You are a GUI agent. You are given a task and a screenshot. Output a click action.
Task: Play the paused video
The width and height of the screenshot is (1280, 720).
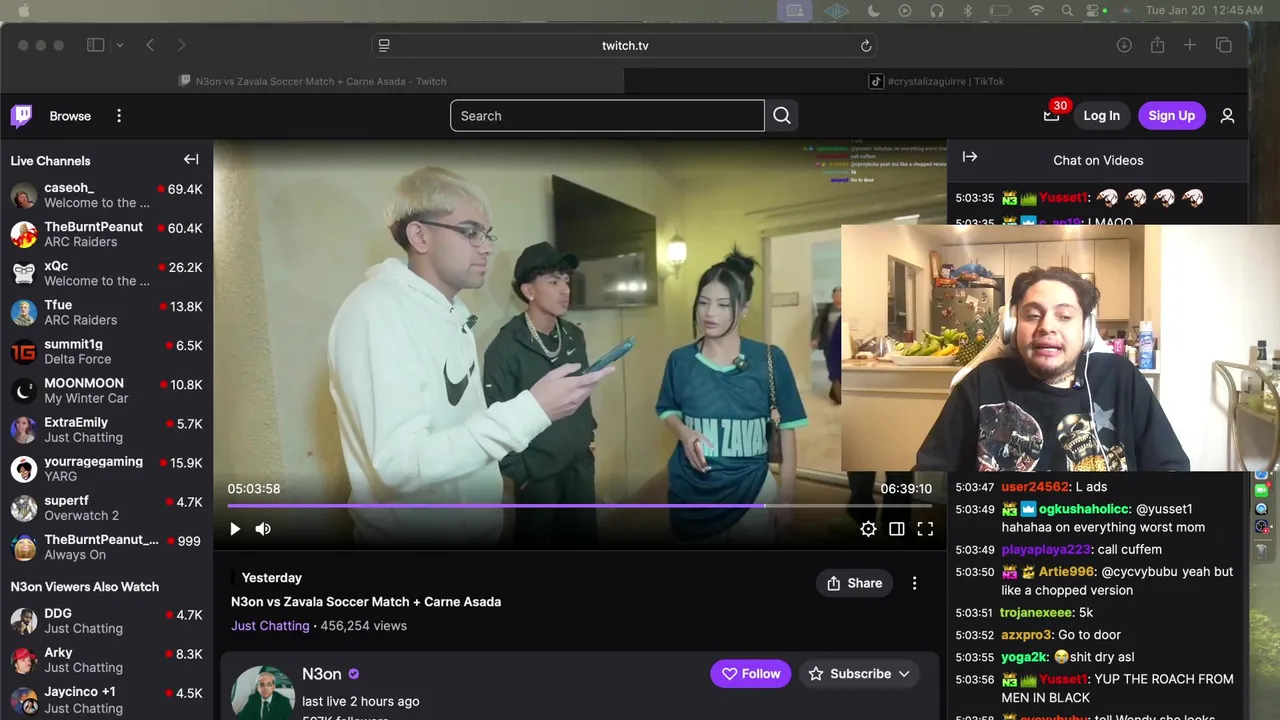[235, 529]
